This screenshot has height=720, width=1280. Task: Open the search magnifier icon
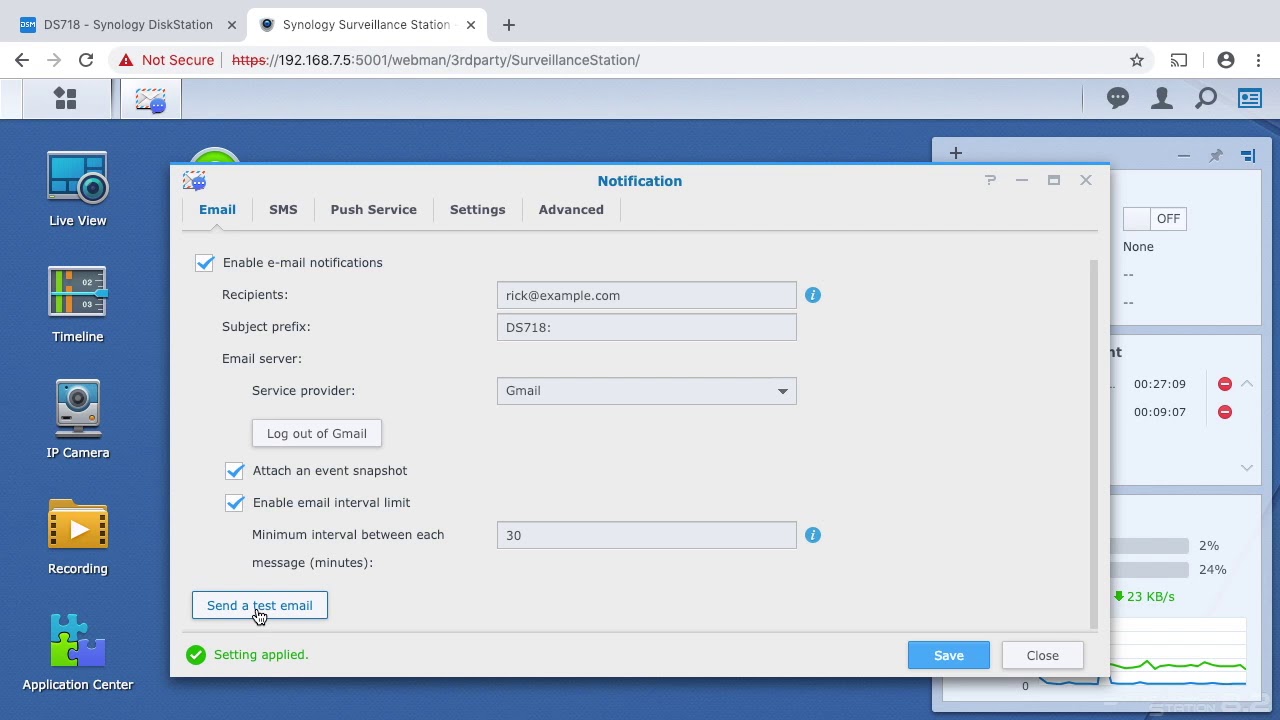coord(1206,98)
